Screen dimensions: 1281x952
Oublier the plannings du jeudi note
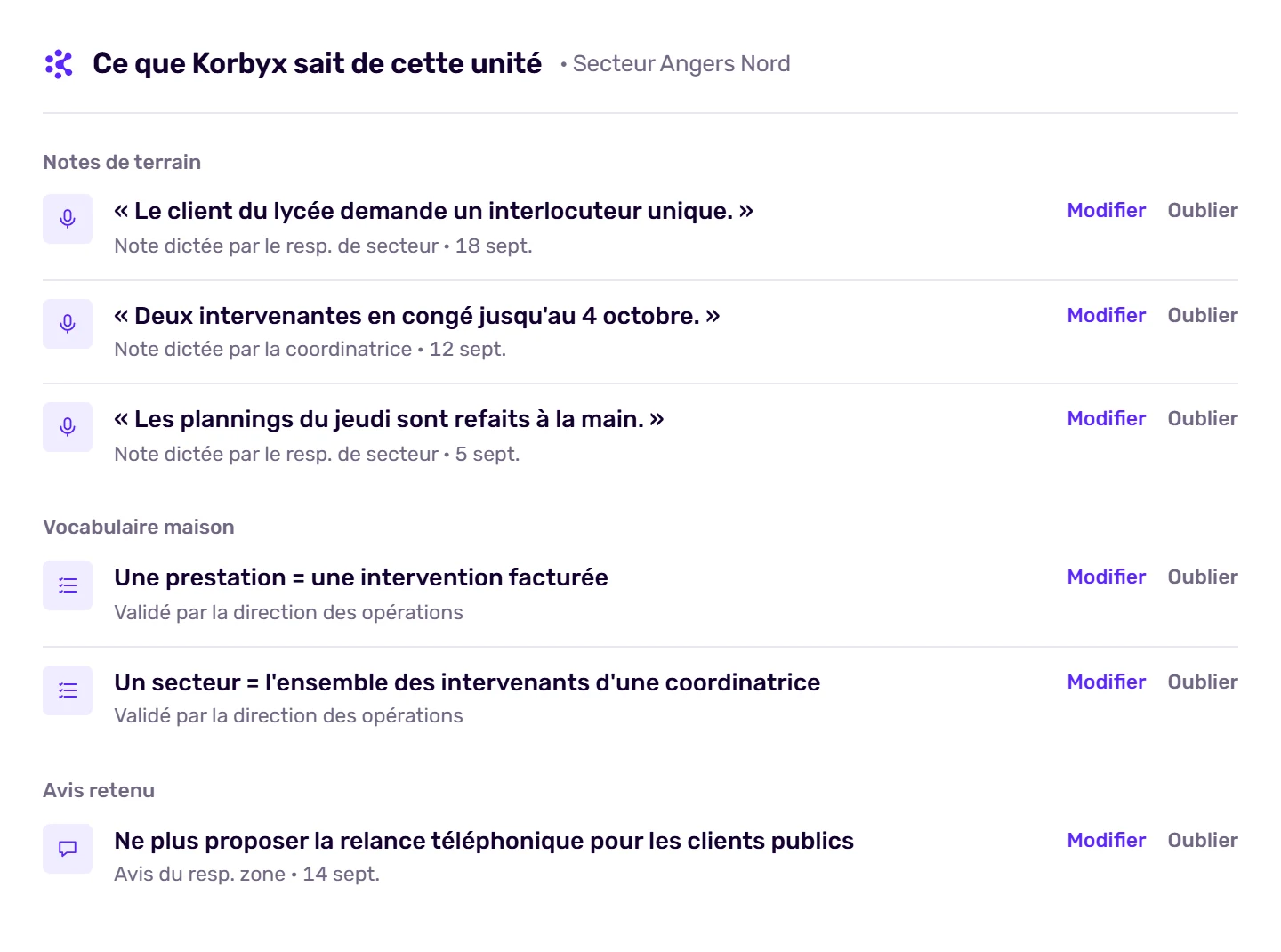click(x=1203, y=419)
